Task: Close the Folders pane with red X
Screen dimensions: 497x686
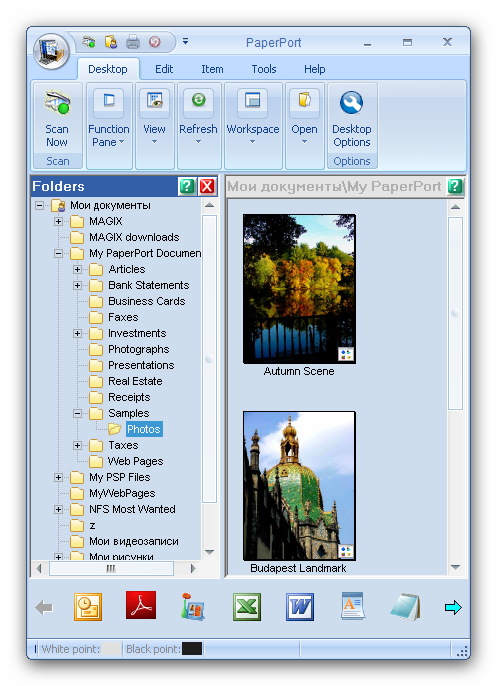Action: point(207,186)
